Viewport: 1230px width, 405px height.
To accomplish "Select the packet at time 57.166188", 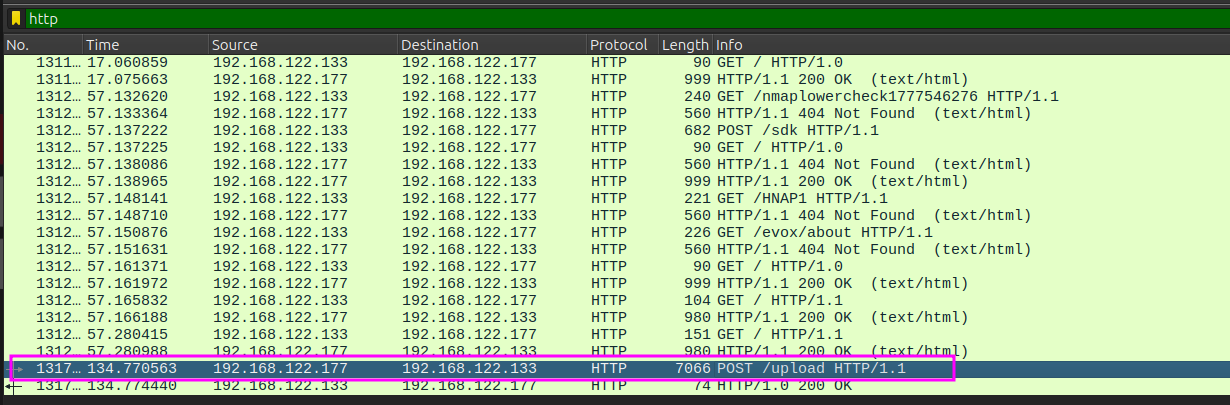I will click(x=615, y=317).
